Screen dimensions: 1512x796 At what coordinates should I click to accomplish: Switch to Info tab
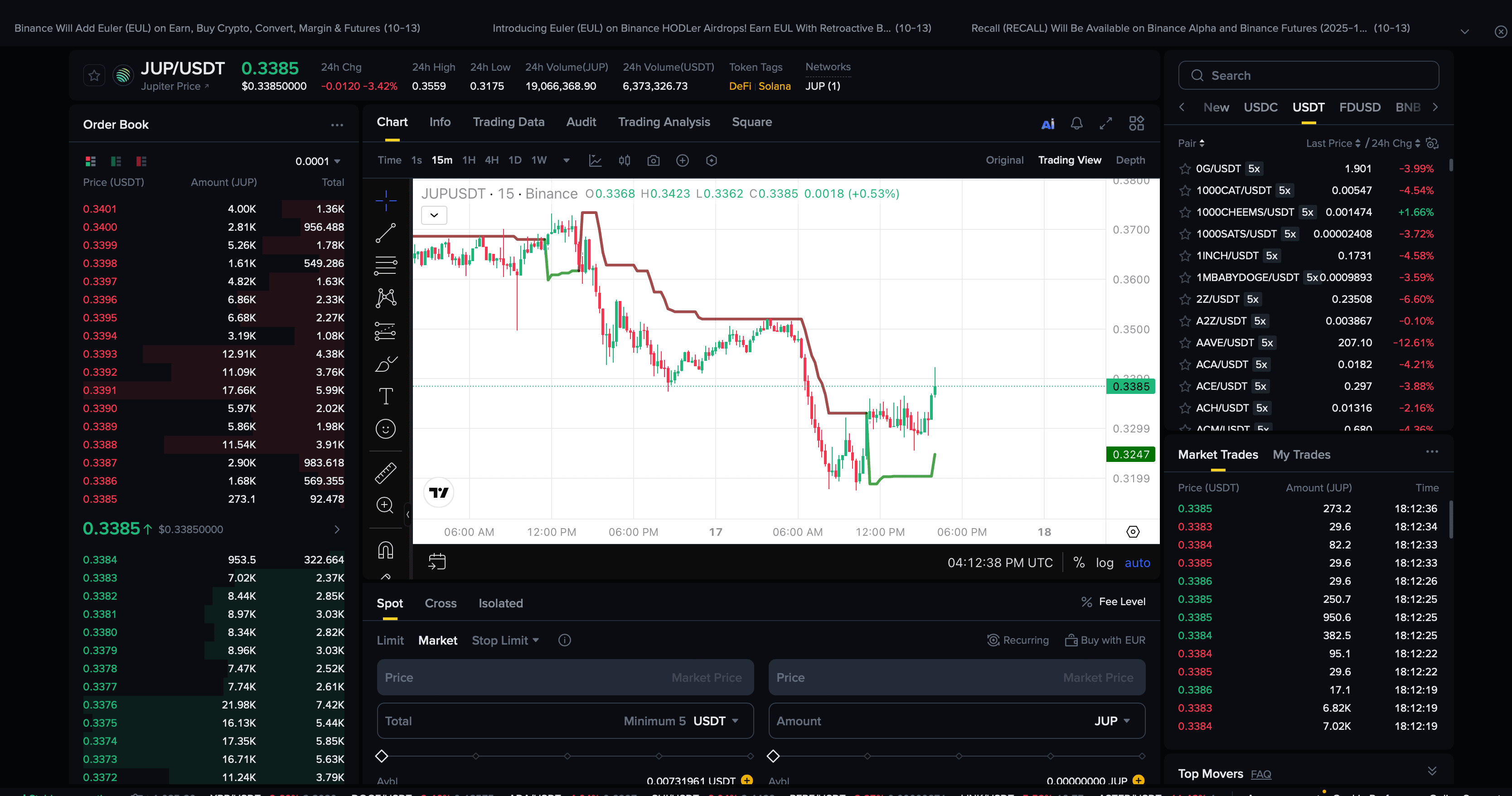pos(440,122)
